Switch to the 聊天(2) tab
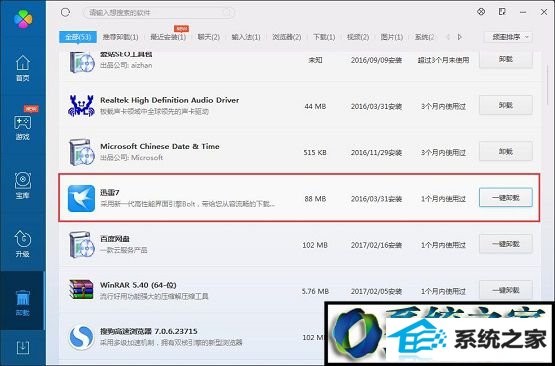Screen dimensions: 555x366 pyautogui.click(x=209, y=37)
